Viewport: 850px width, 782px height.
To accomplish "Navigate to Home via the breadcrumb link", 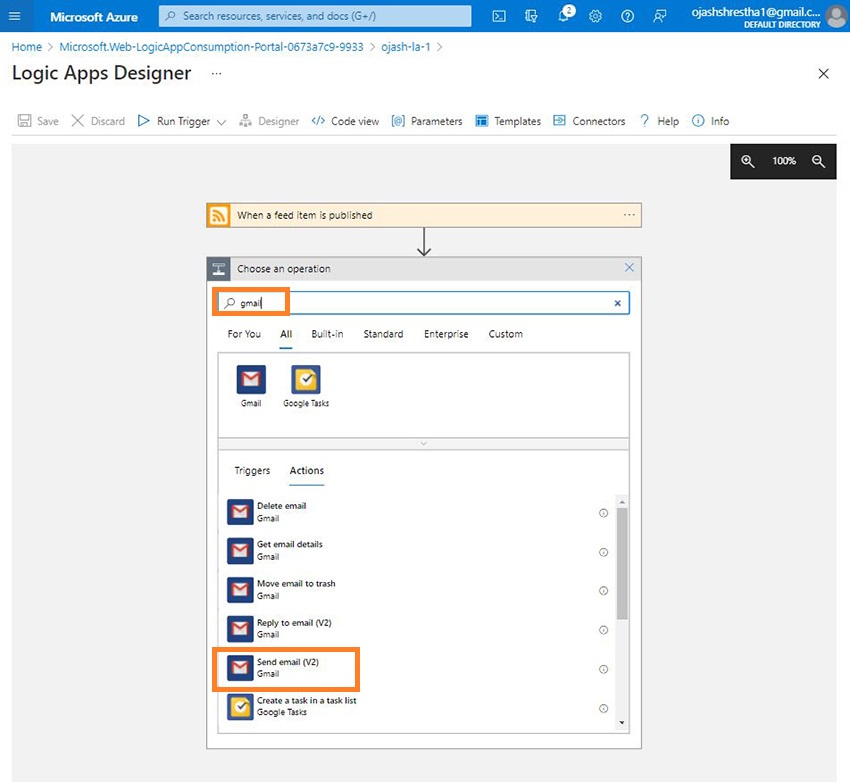I will pyautogui.click(x=26, y=46).
